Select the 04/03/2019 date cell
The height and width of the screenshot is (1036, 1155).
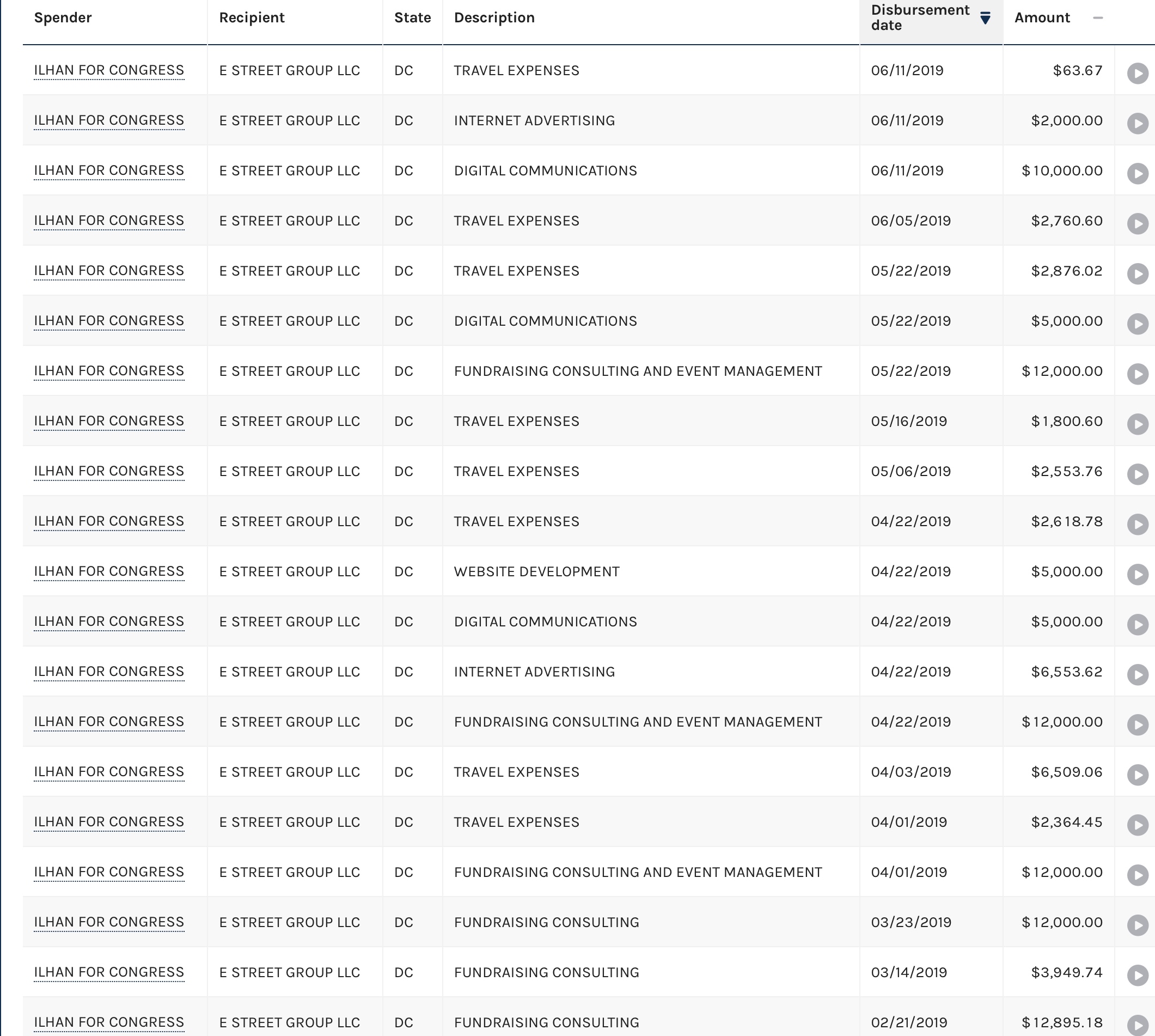910,772
